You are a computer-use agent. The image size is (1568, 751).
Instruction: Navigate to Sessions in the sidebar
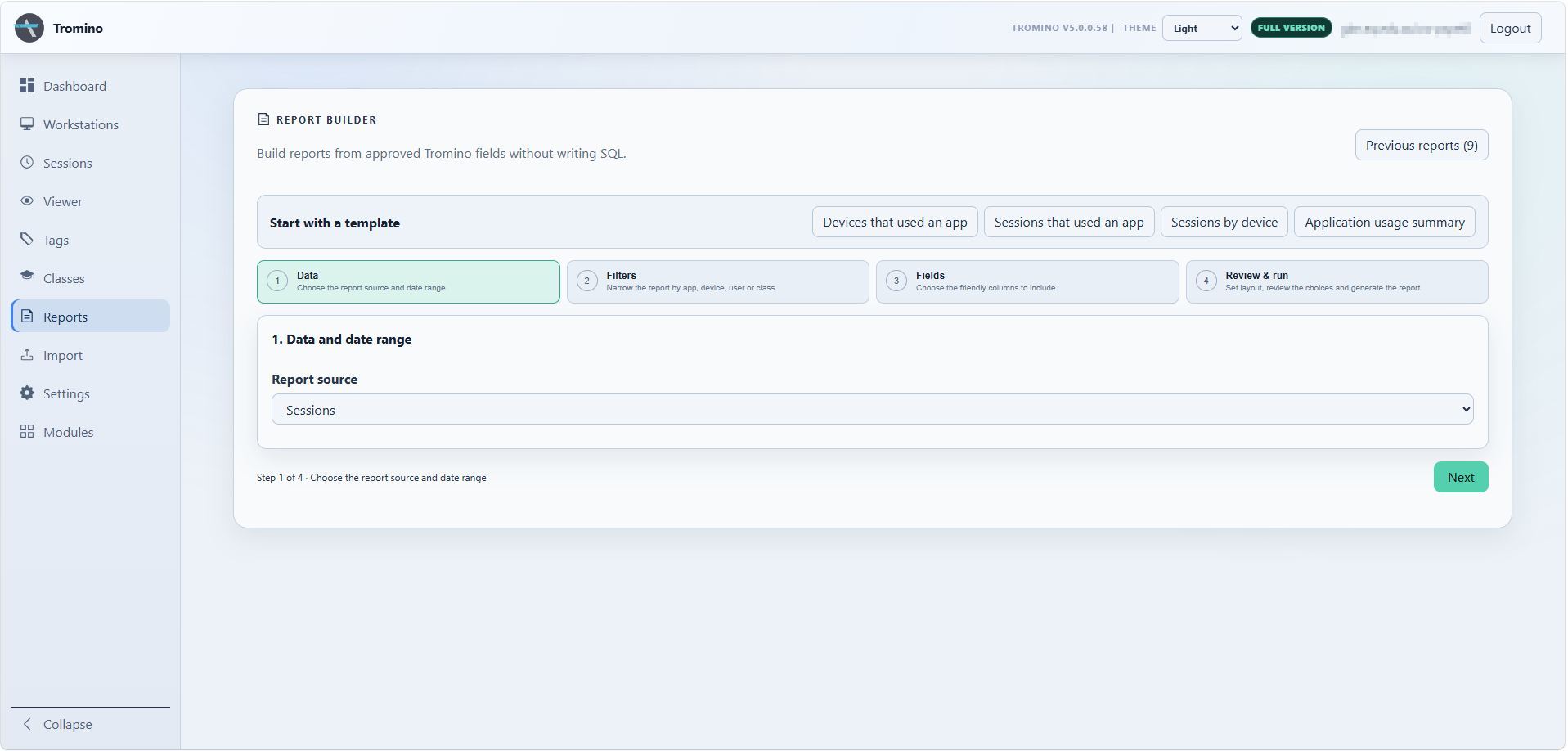[90, 163]
